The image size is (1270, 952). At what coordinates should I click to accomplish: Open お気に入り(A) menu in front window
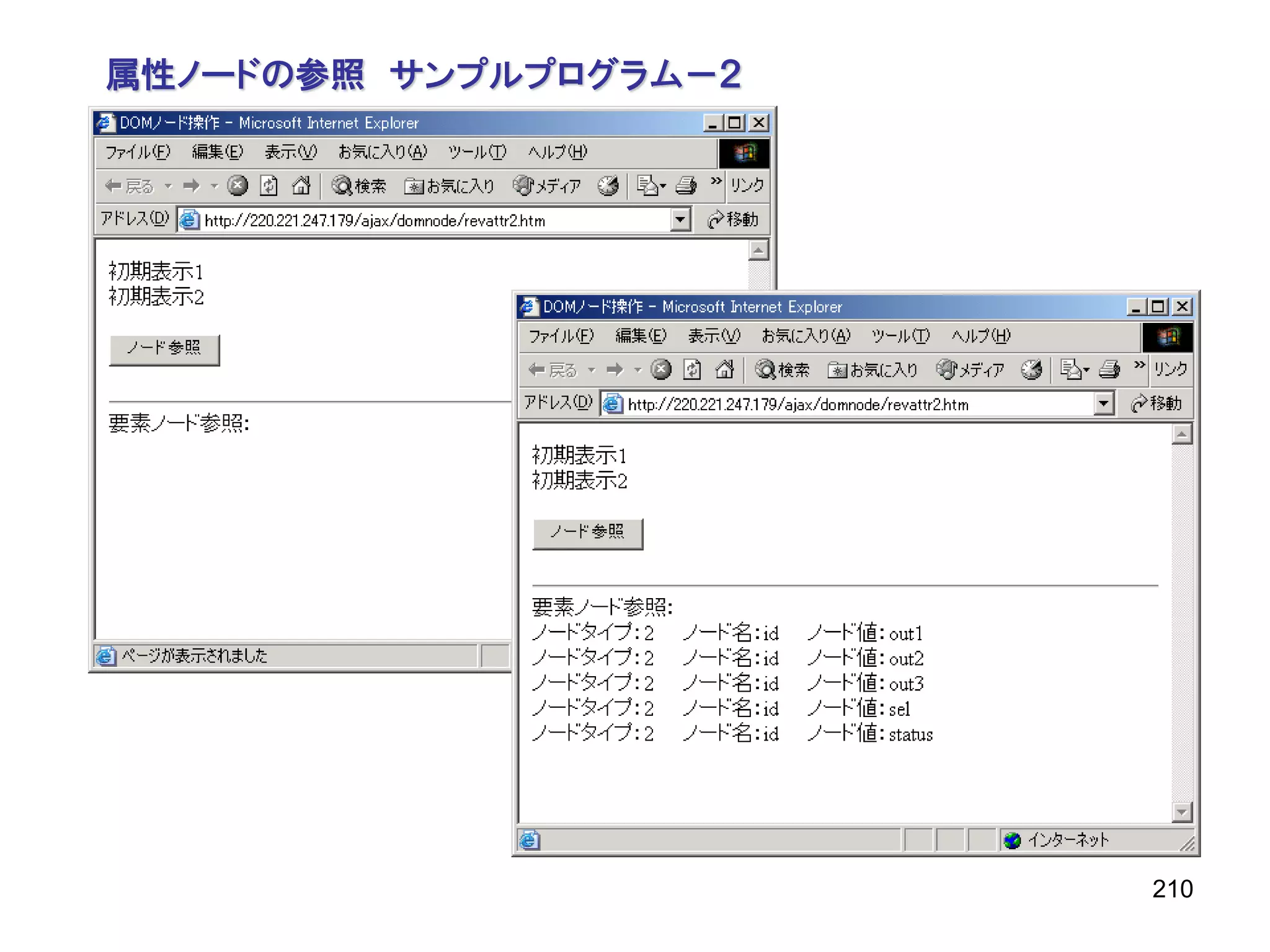coord(806,336)
